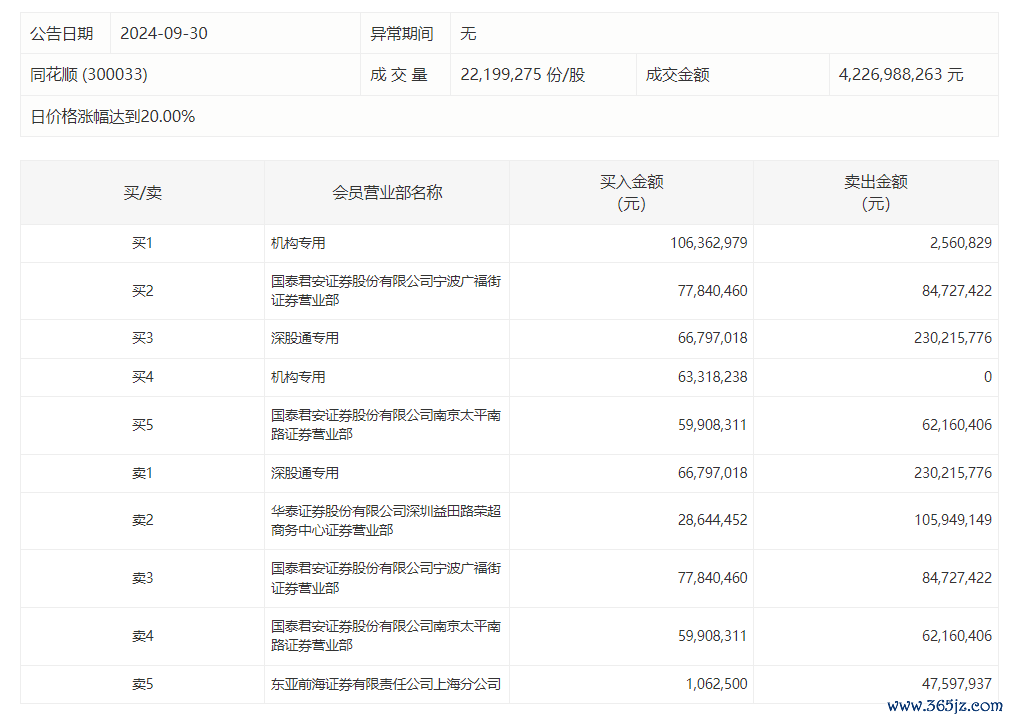The width and height of the screenshot is (1010, 721).
Task: Select turnover amount 4,226,988,263 元
Action: 900,75
